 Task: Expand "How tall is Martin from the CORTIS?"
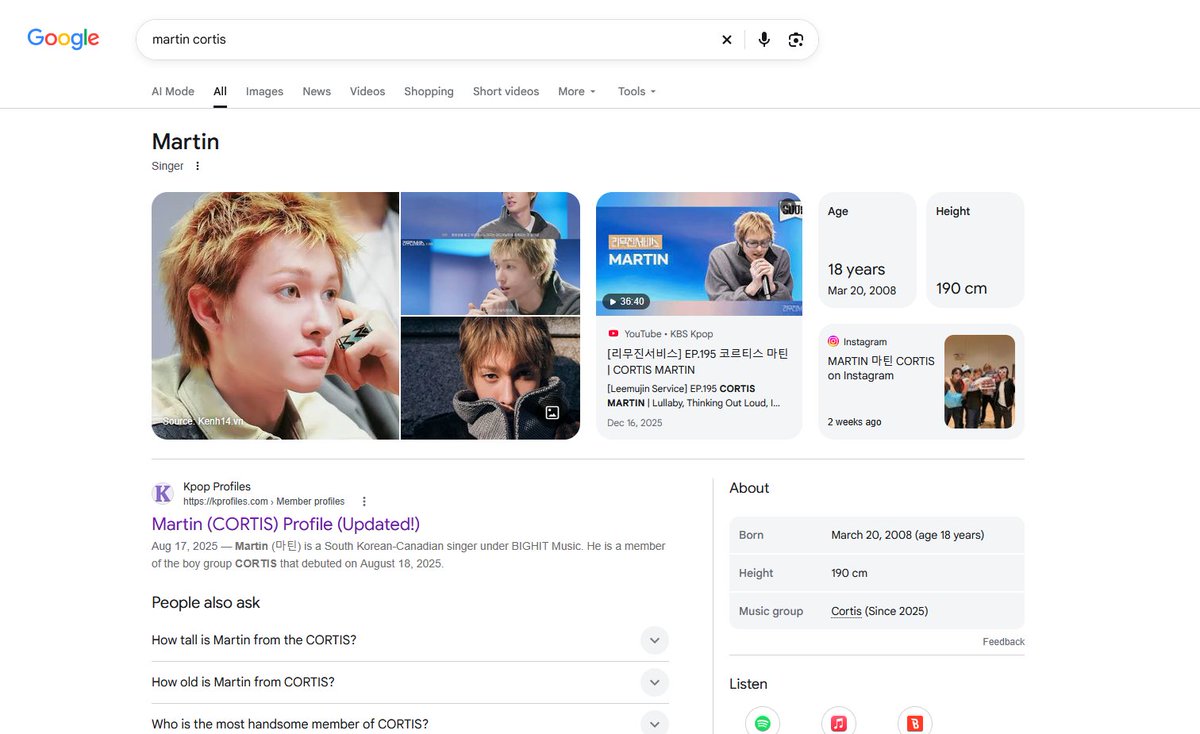(x=410, y=640)
